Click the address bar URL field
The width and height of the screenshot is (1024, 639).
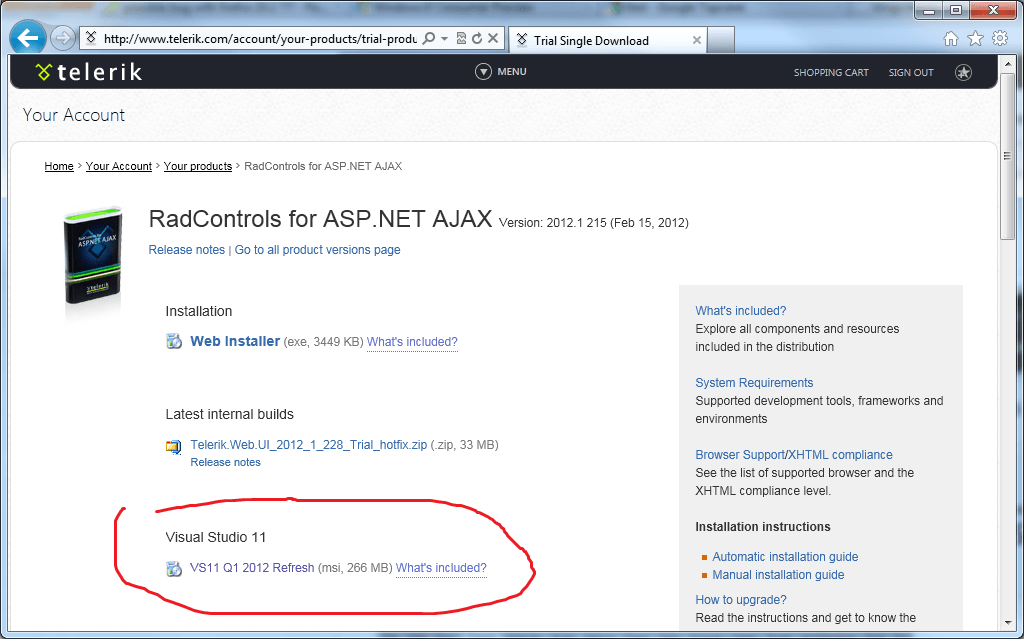pos(260,39)
